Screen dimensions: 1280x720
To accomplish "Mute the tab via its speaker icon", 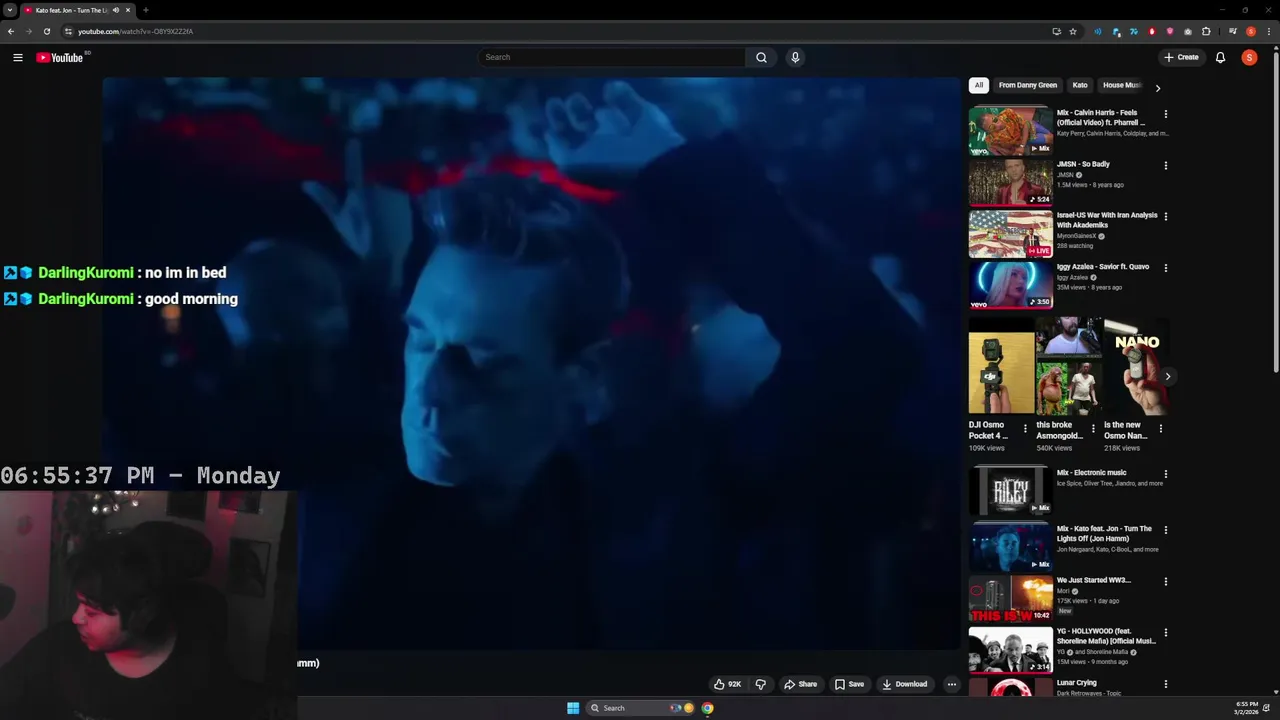I will (x=116, y=10).
